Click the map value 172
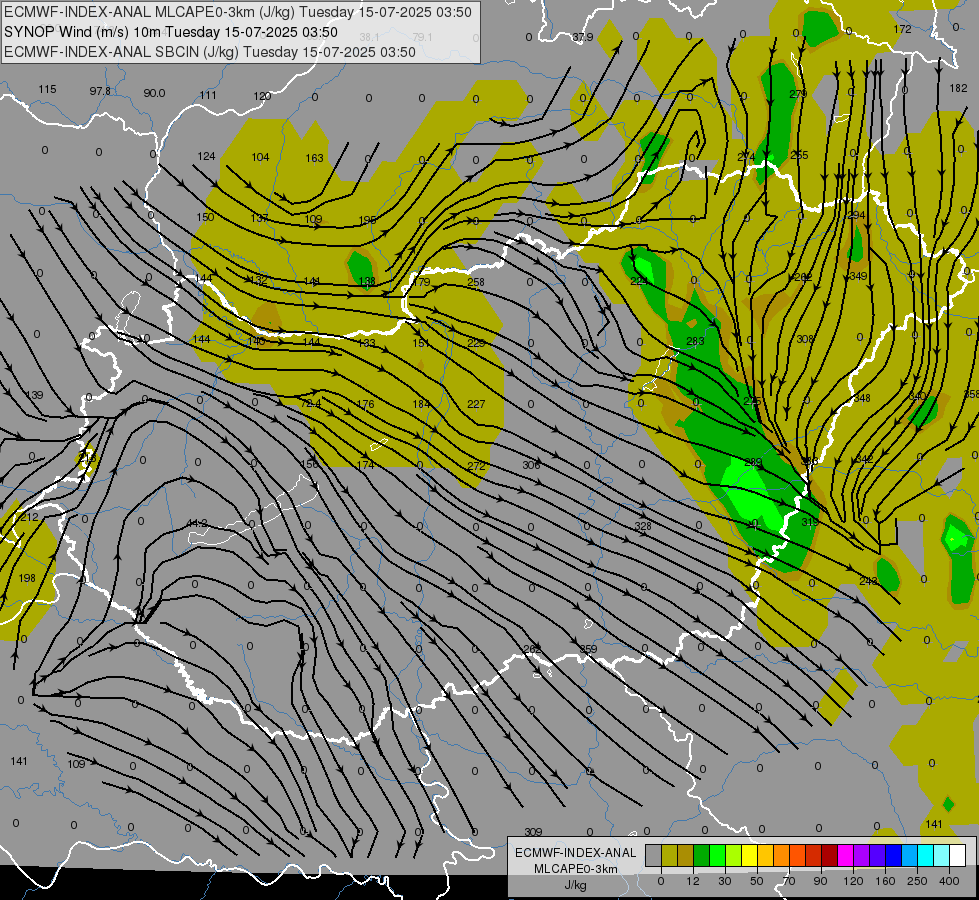This screenshot has height=900, width=979. (902, 29)
